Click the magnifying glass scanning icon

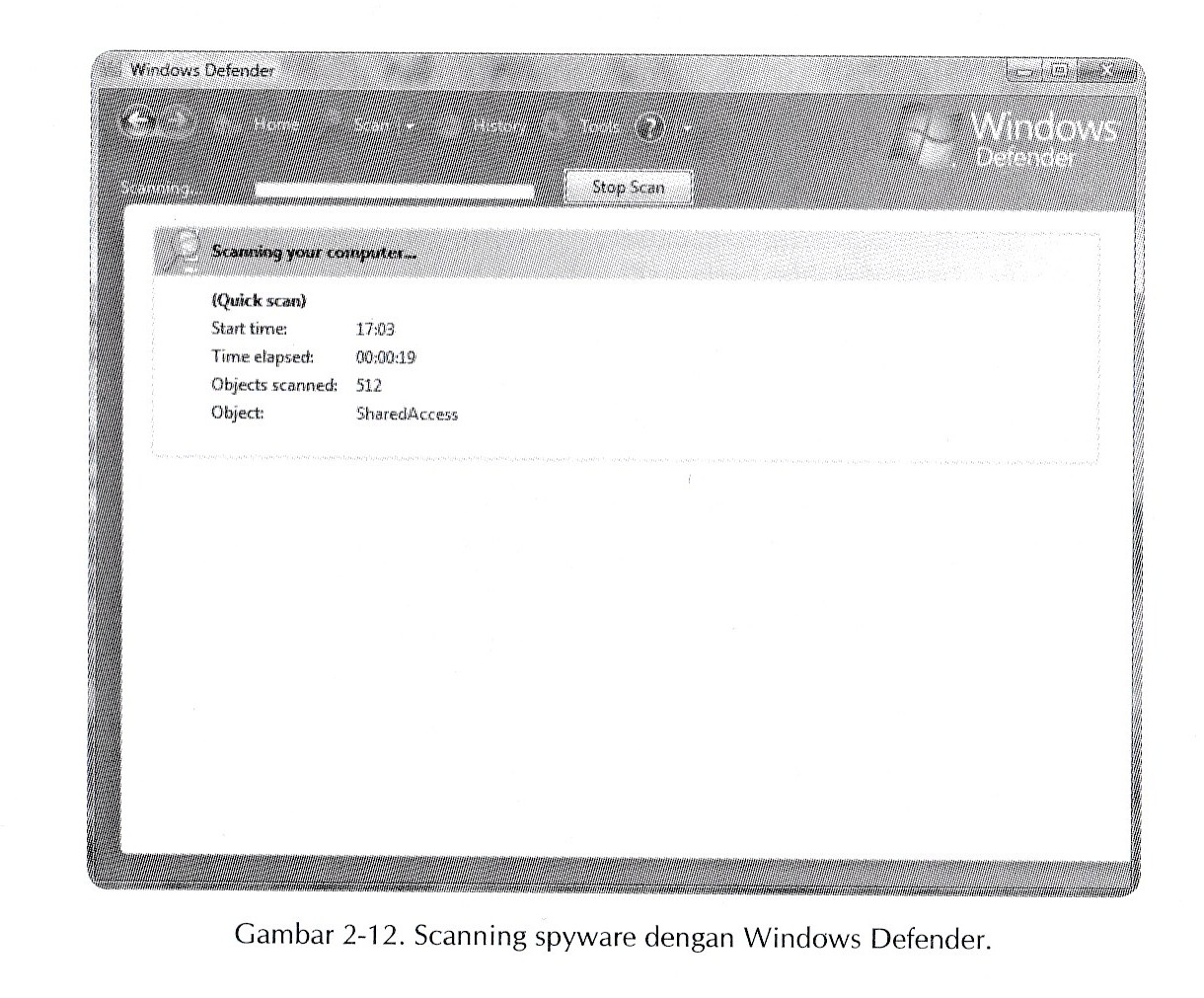click(186, 247)
